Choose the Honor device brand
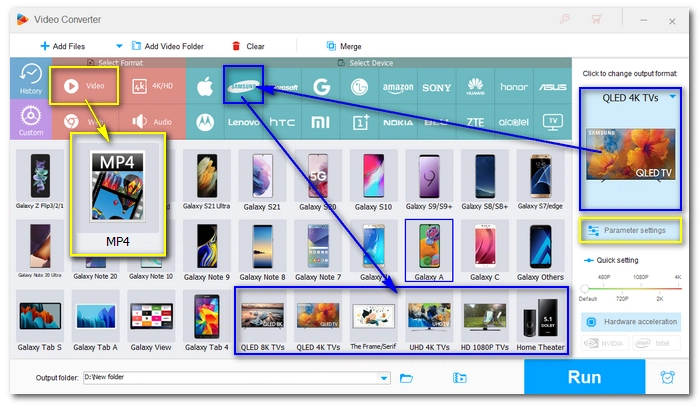Screen dimensions: 700x405 [x=514, y=87]
